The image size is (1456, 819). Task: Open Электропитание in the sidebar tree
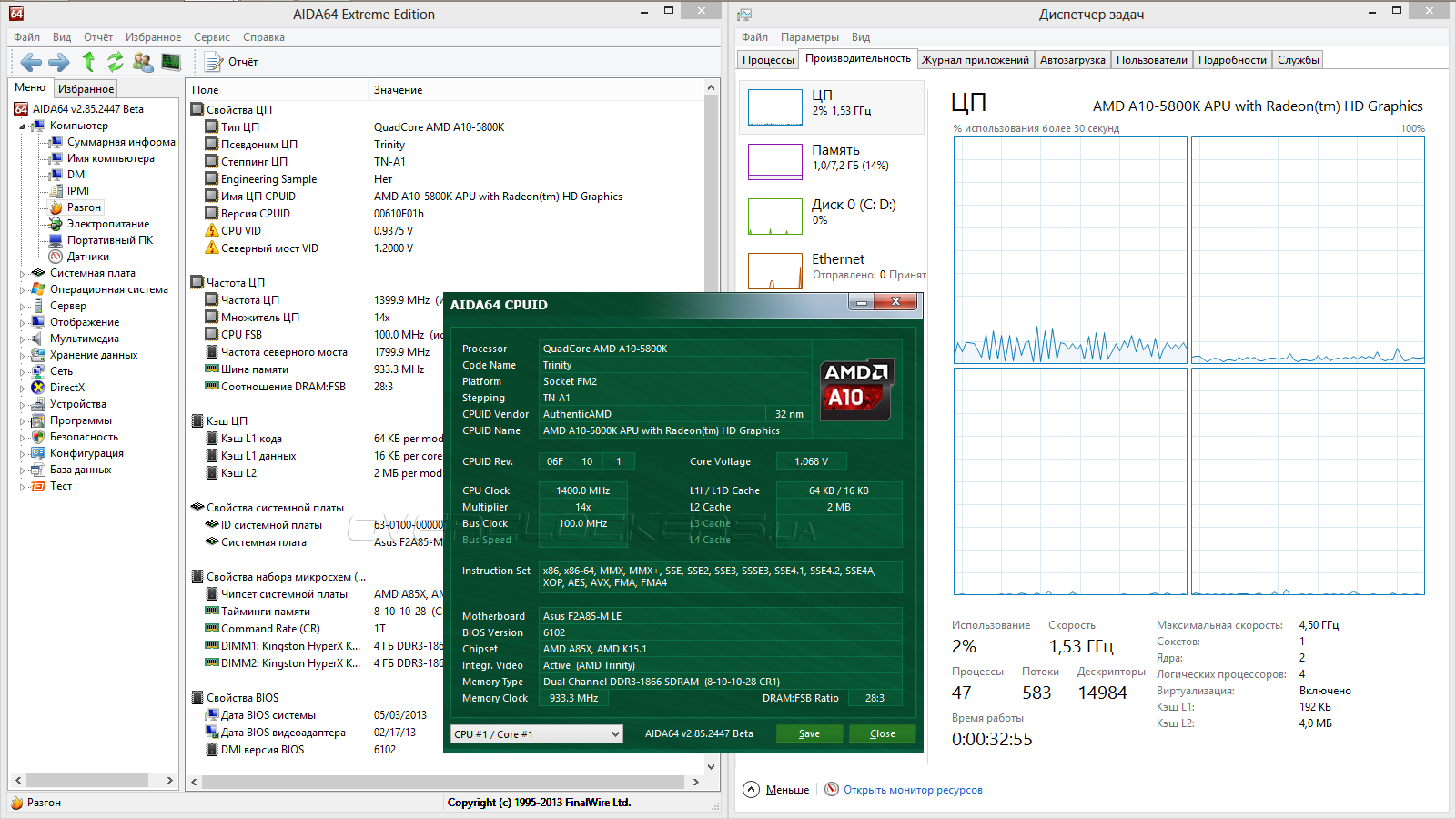(x=107, y=224)
